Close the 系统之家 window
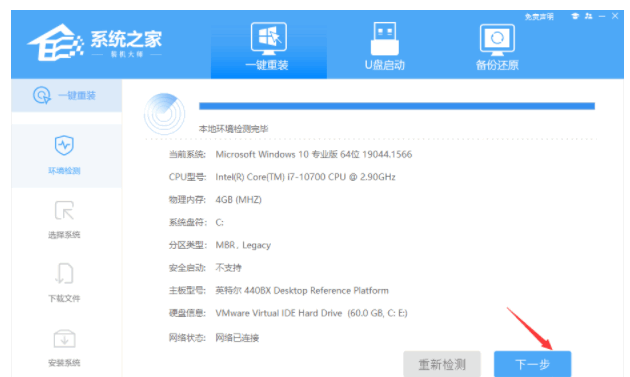The width and height of the screenshot is (630, 377). coord(615,16)
